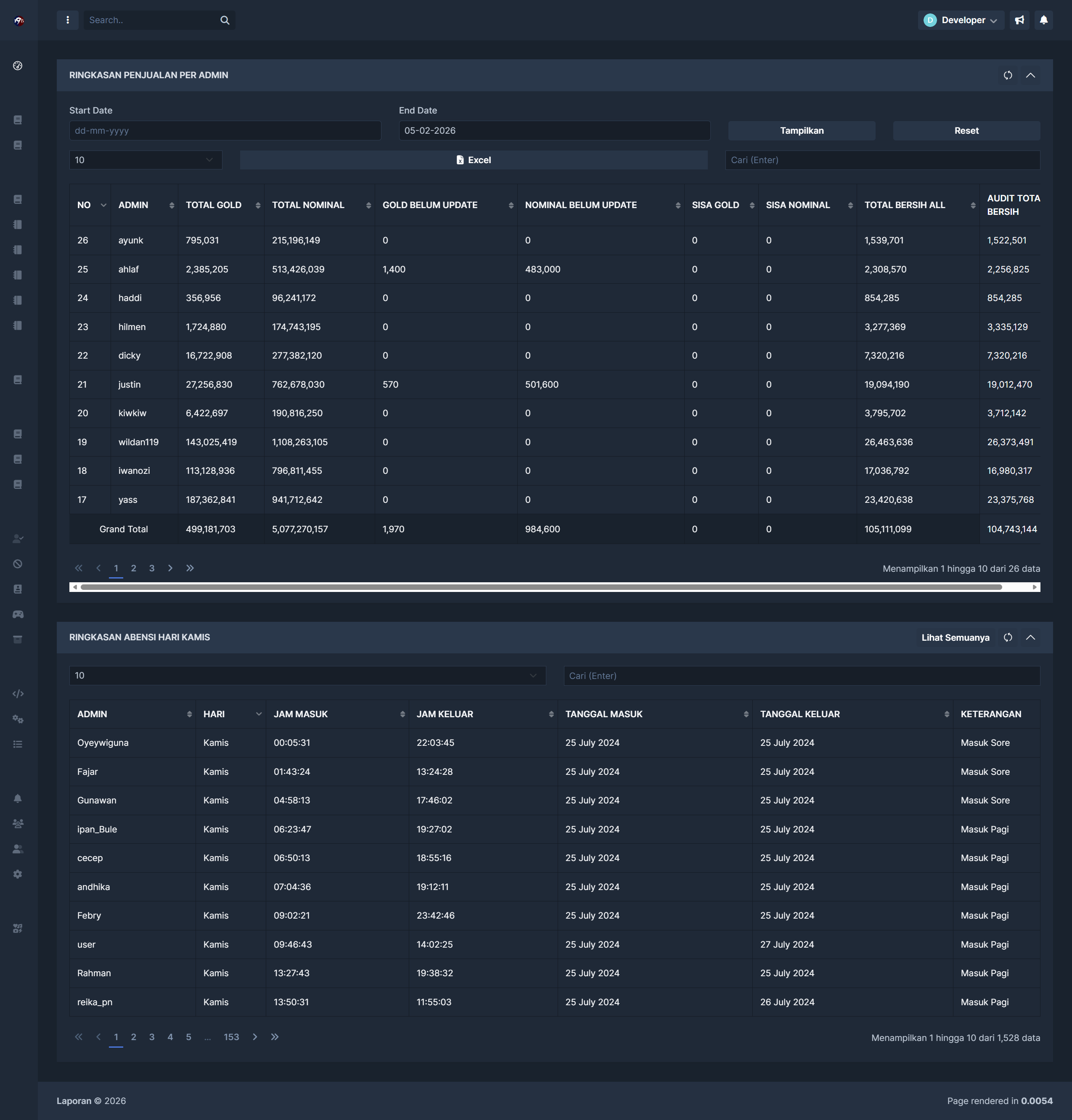Focus the Cari field in the absensi panel
1072x1120 pixels.
click(802, 676)
